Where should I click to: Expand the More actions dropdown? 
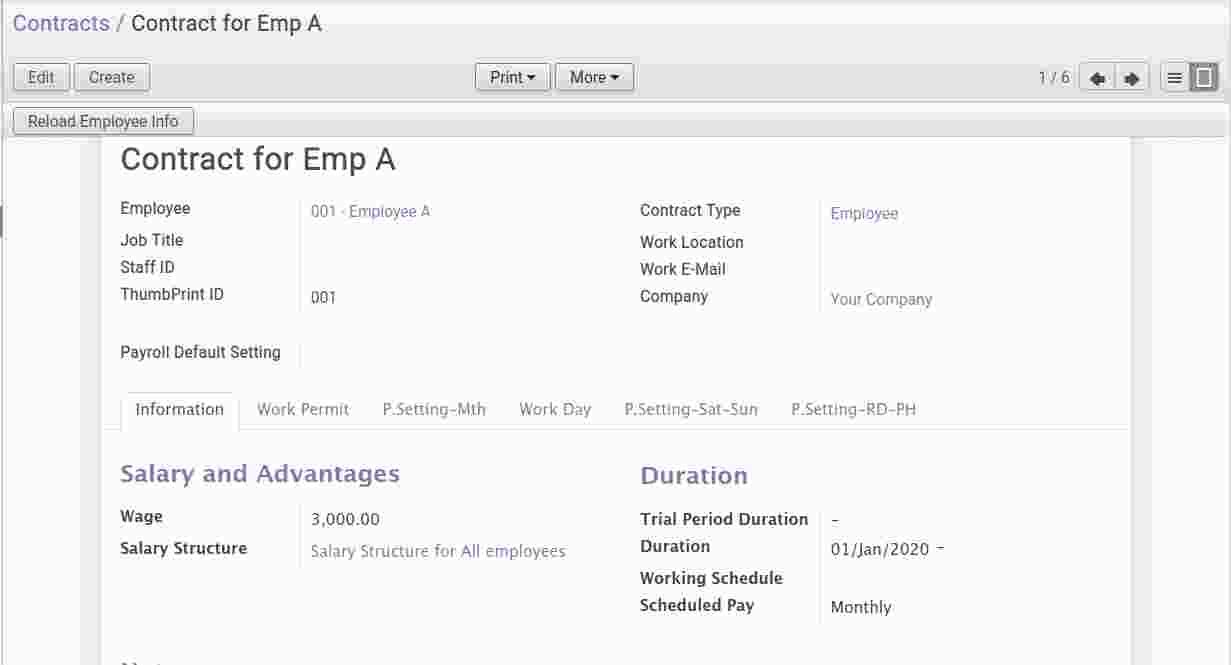tap(594, 77)
